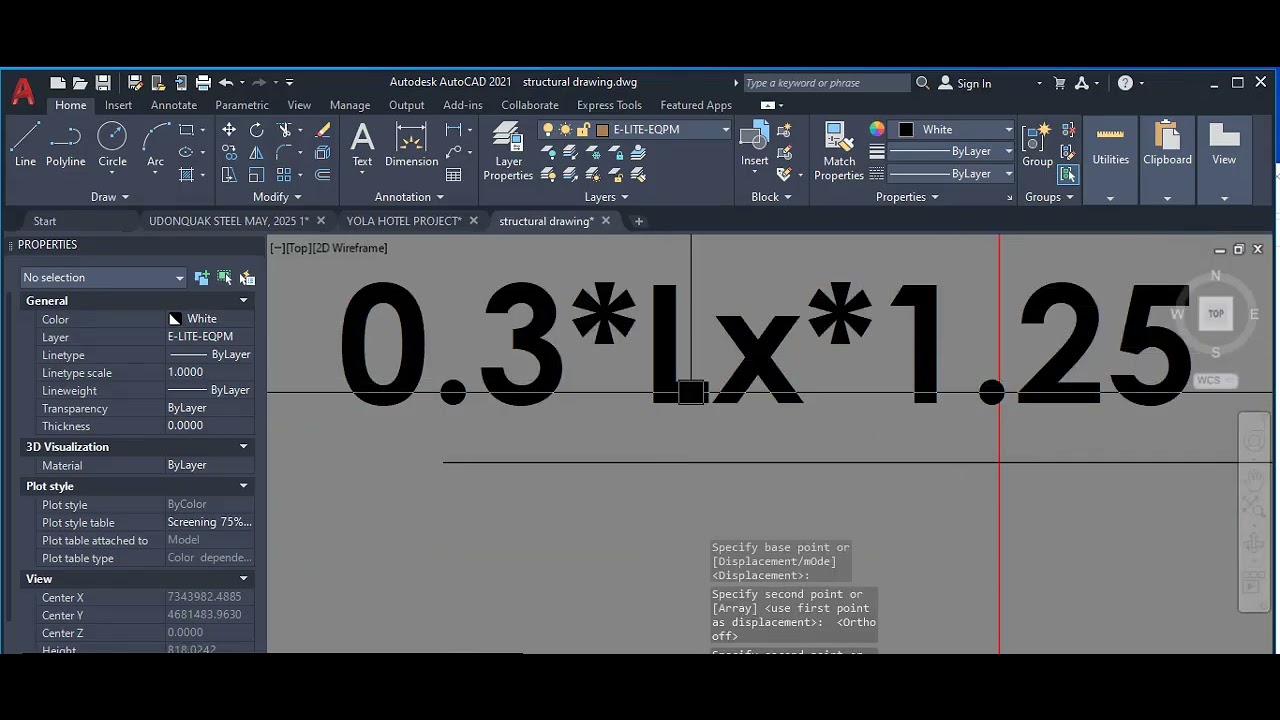
Task: Click the color wheel object color icon
Action: (877, 130)
